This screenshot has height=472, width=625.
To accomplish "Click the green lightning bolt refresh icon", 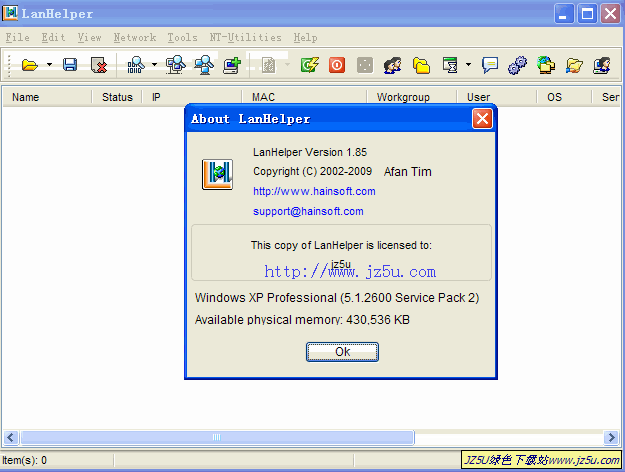I will point(310,65).
